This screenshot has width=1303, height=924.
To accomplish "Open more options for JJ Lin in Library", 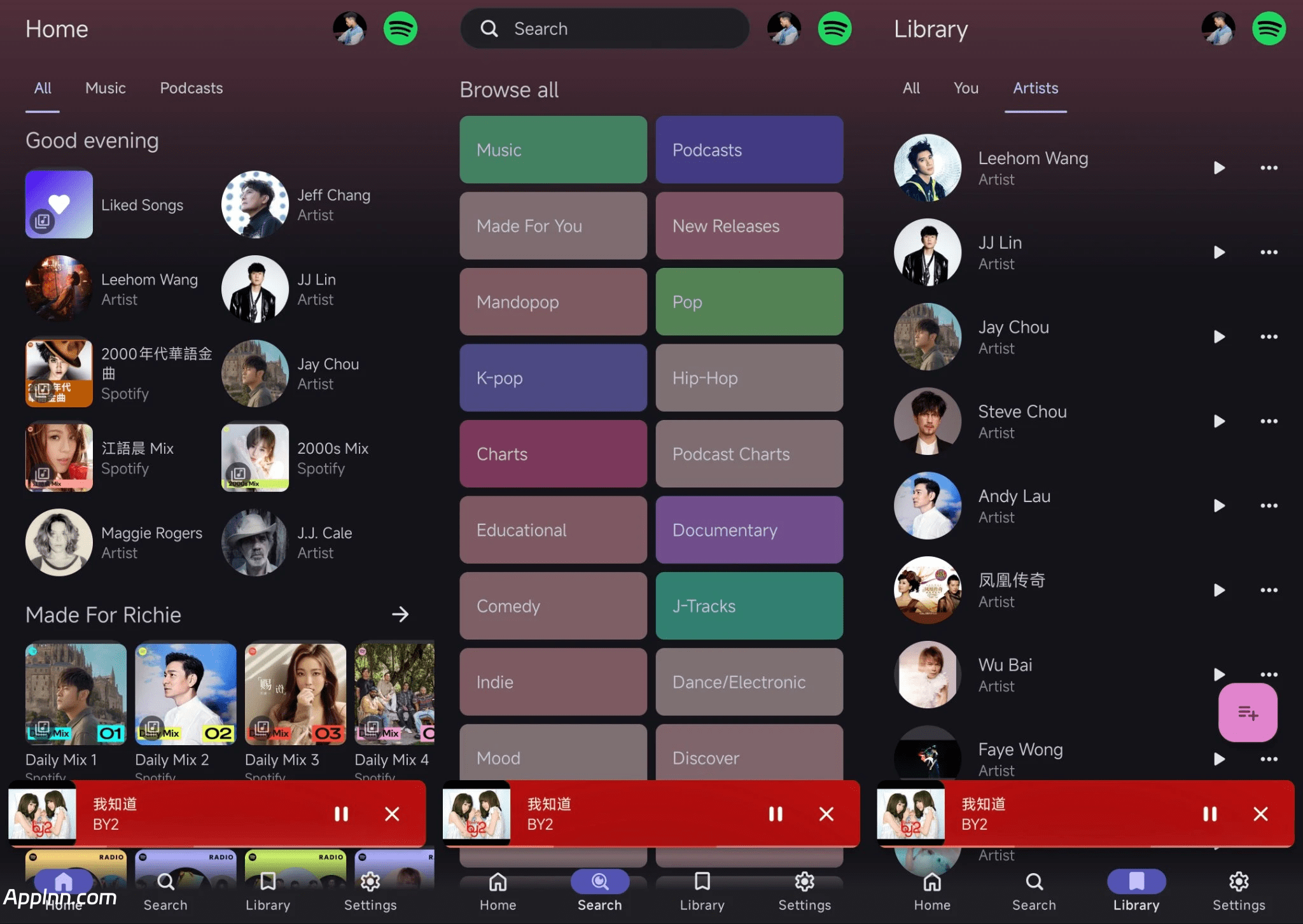I will (x=1269, y=253).
